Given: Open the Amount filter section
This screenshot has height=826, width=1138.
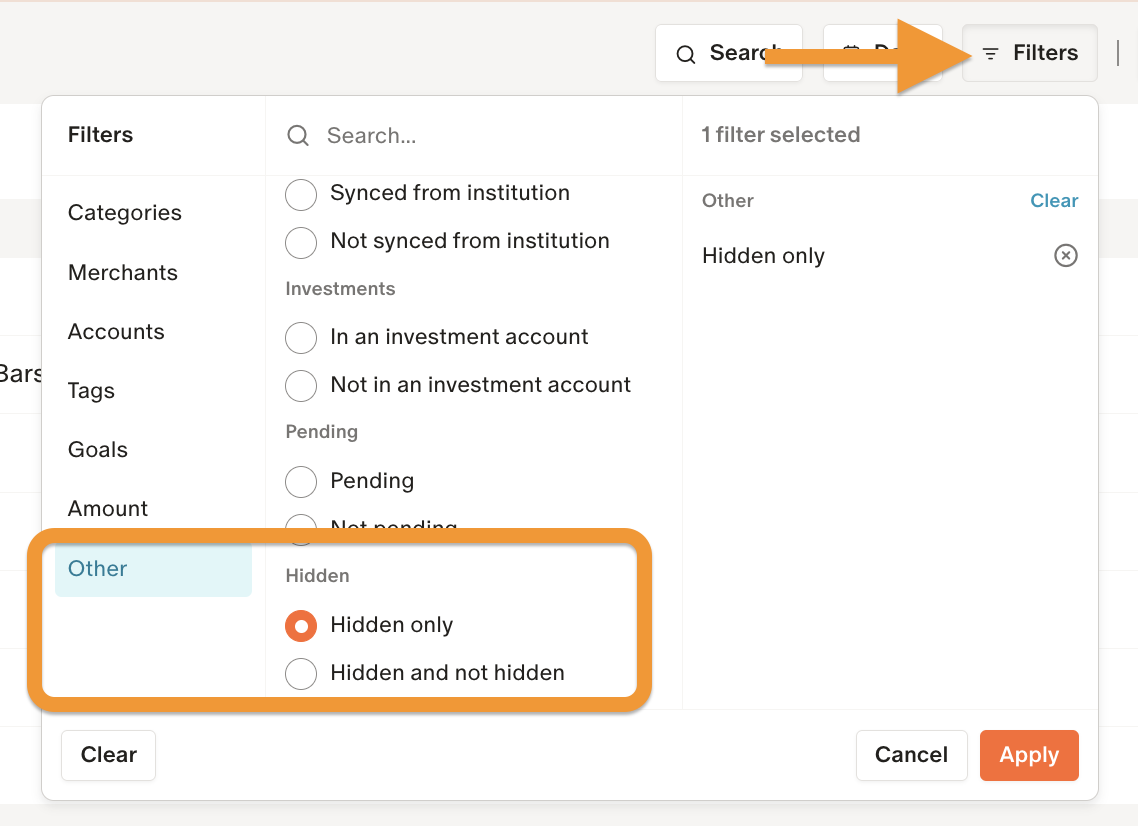Looking at the screenshot, I should (108, 509).
